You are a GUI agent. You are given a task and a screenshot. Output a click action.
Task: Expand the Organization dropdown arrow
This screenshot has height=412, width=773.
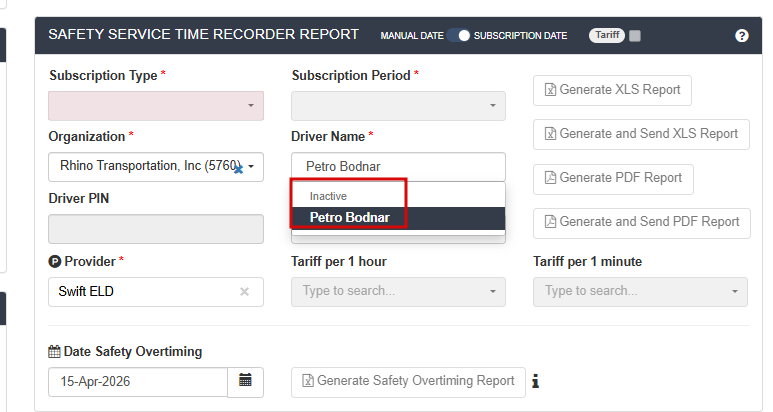click(x=253, y=166)
